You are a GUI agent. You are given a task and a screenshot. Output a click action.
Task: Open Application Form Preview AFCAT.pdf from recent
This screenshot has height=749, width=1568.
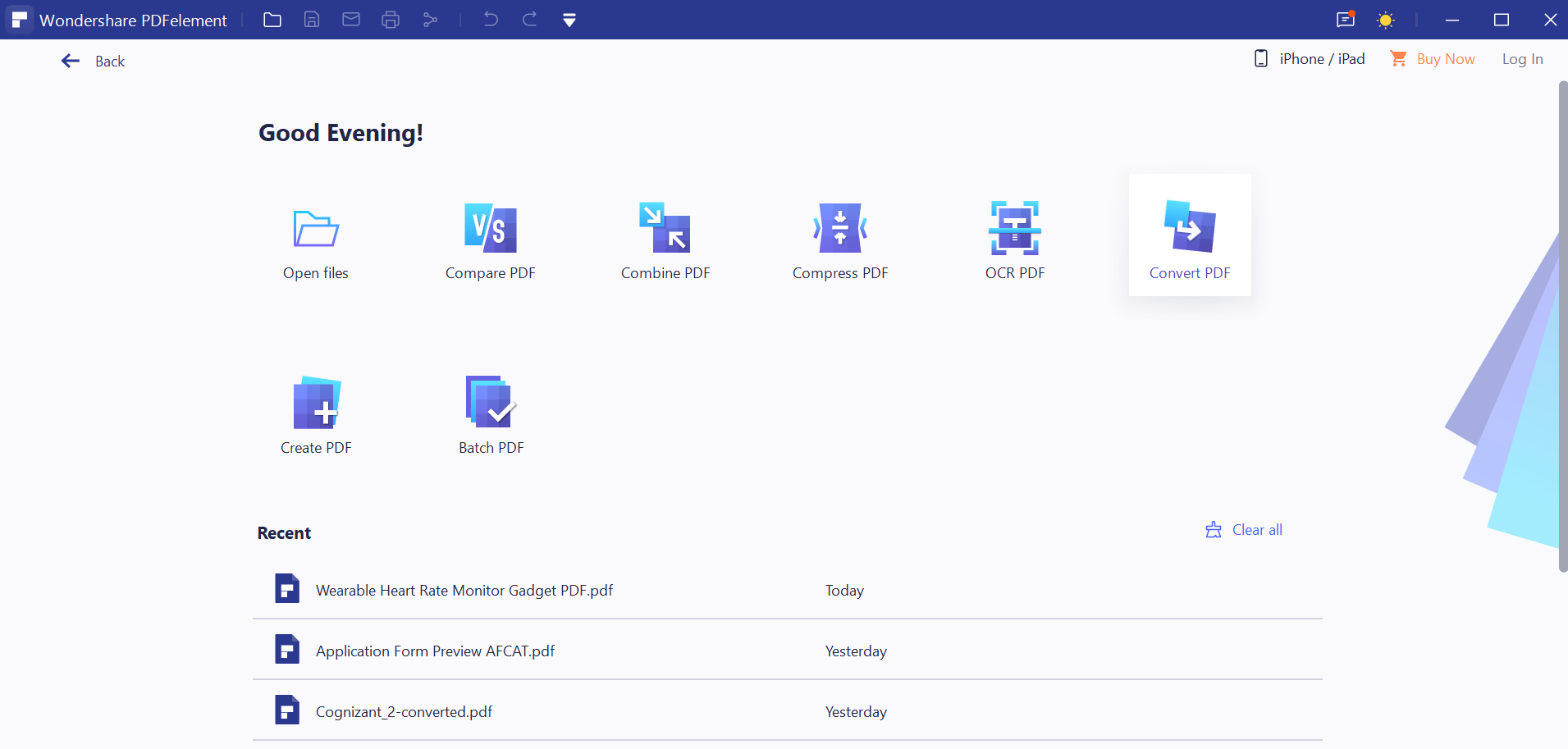[435, 651]
